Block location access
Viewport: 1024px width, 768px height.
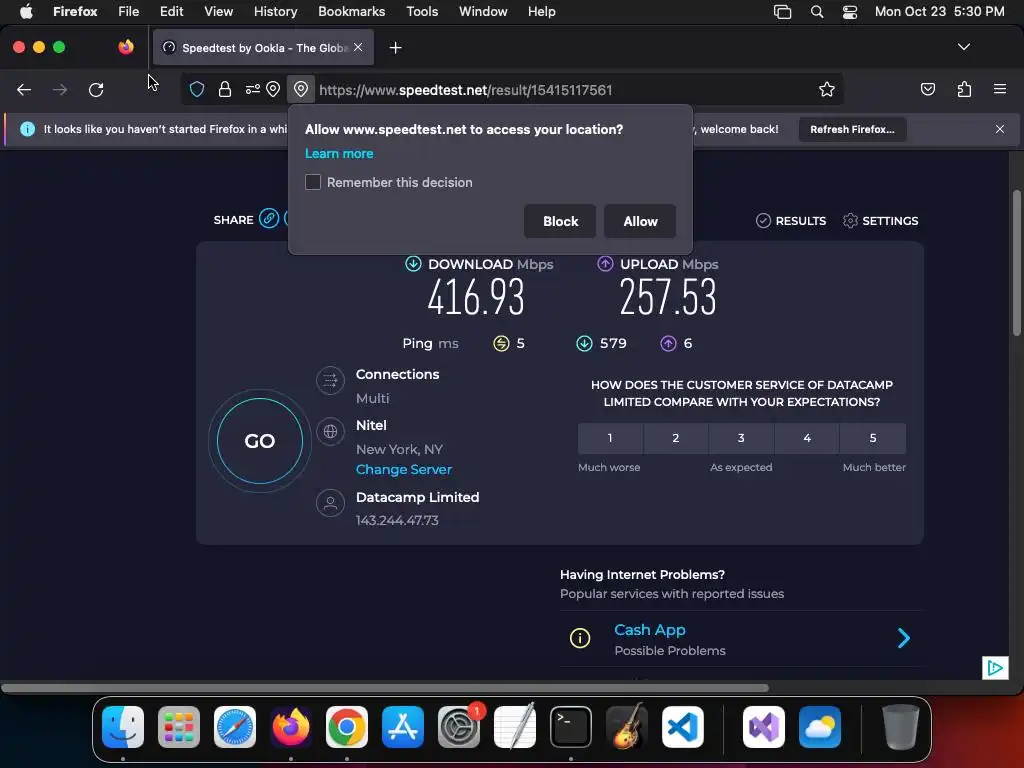click(560, 221)
